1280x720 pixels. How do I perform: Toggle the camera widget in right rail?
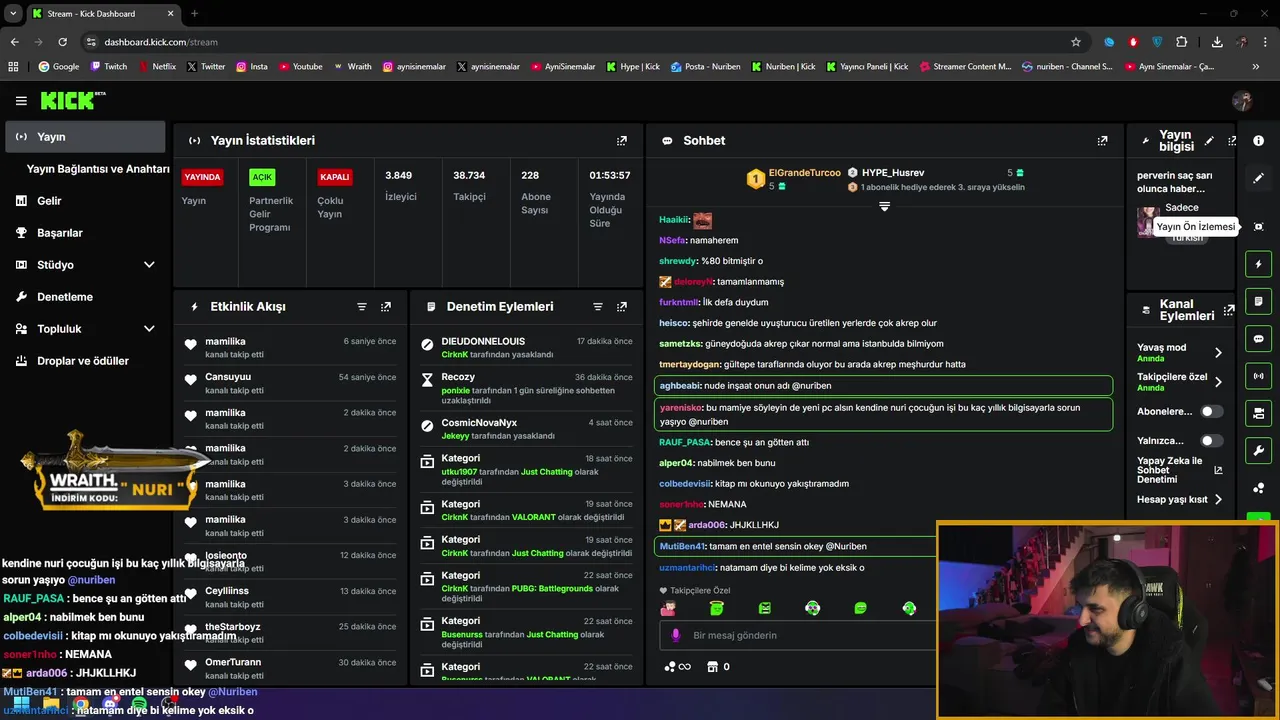click(x=1259, y=413)
